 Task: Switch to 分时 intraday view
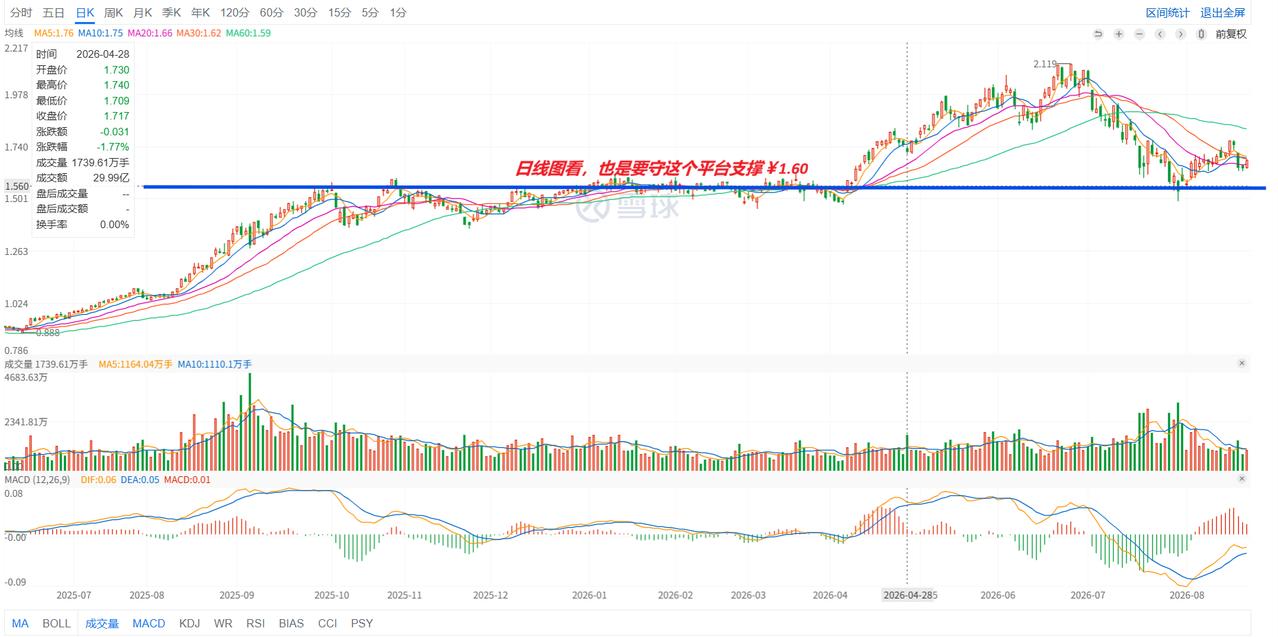click(x=21, y=13)
